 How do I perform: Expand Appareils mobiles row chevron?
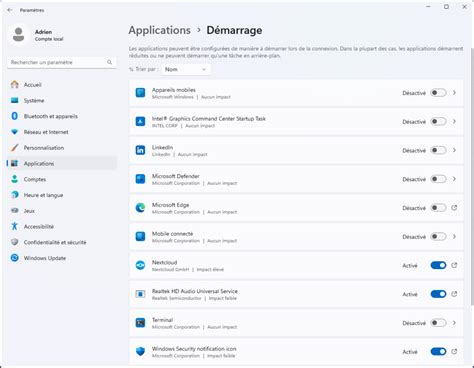[x=454, y=93]
